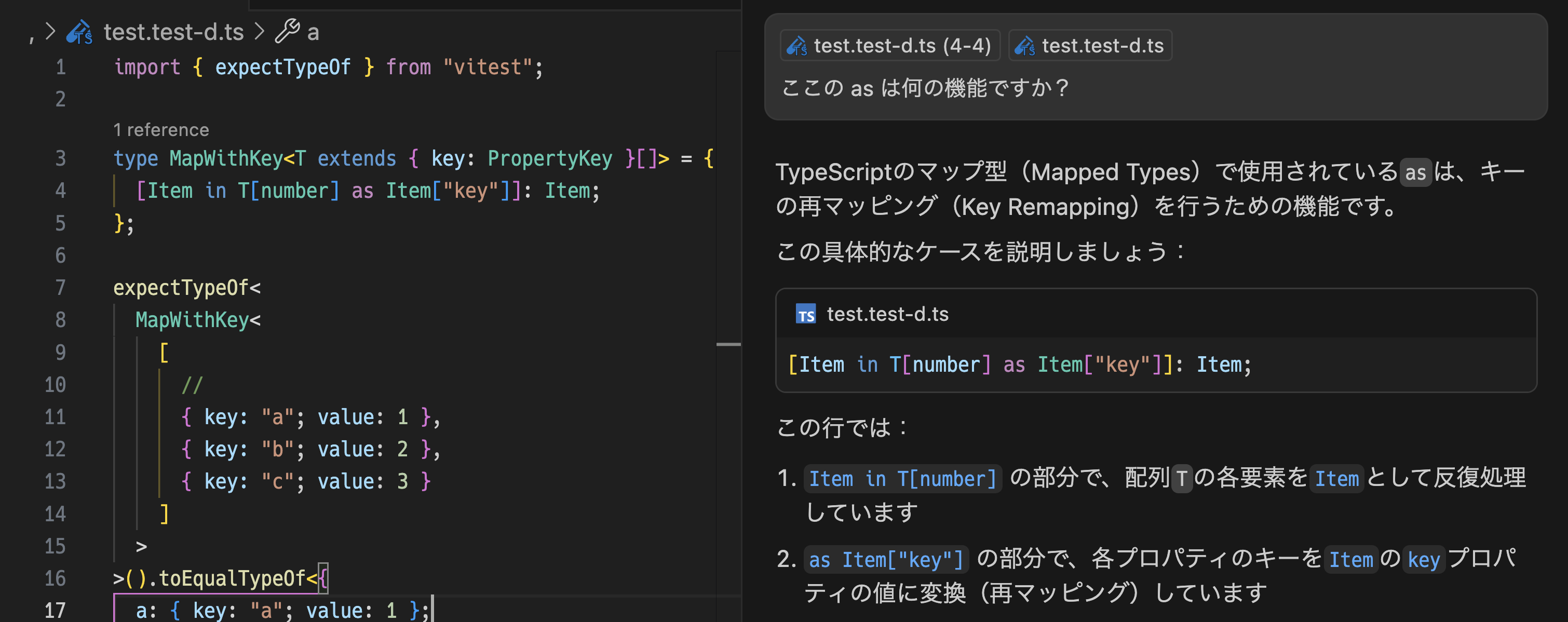Click the '1 reference' code lens
The image size is (1568, 622).
pyautogui.click(x=161, y=130)
